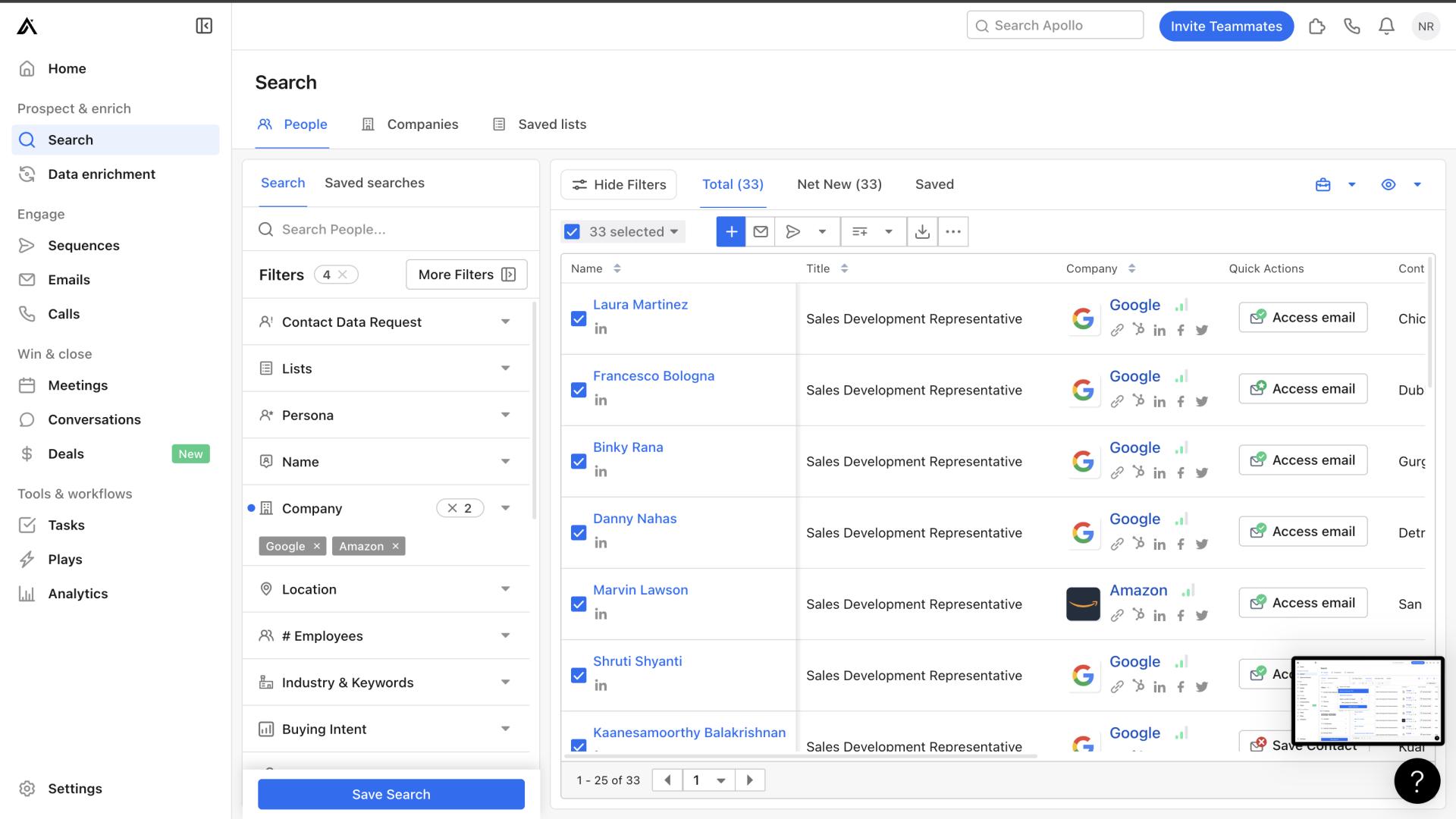
Task: Open Google's Twitter icon in Laura Martinez row
Action: [1202, 330]
